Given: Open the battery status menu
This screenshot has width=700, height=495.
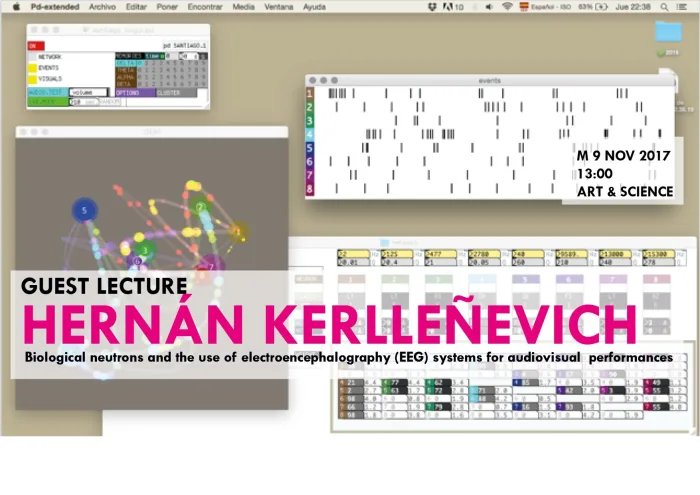Looking at the screenshot, I should [592, 7].
